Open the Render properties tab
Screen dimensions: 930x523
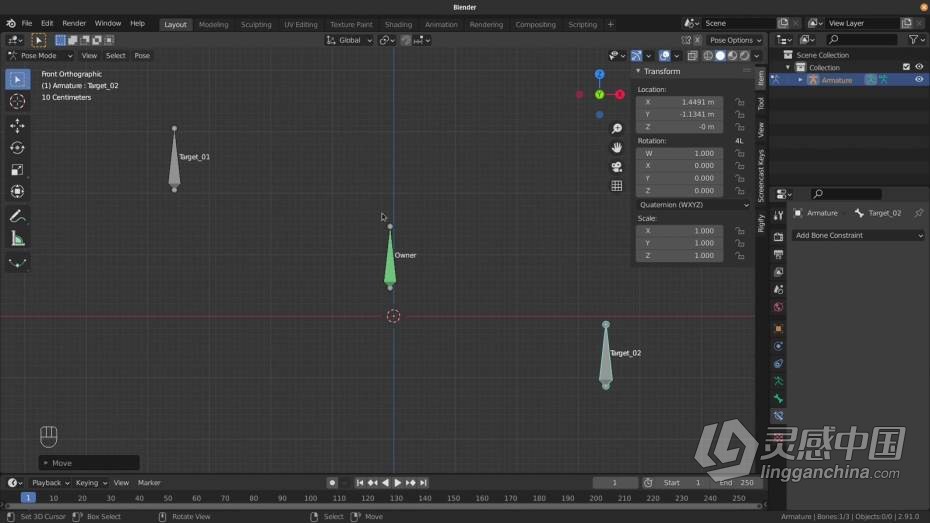[x=778, y=237]
